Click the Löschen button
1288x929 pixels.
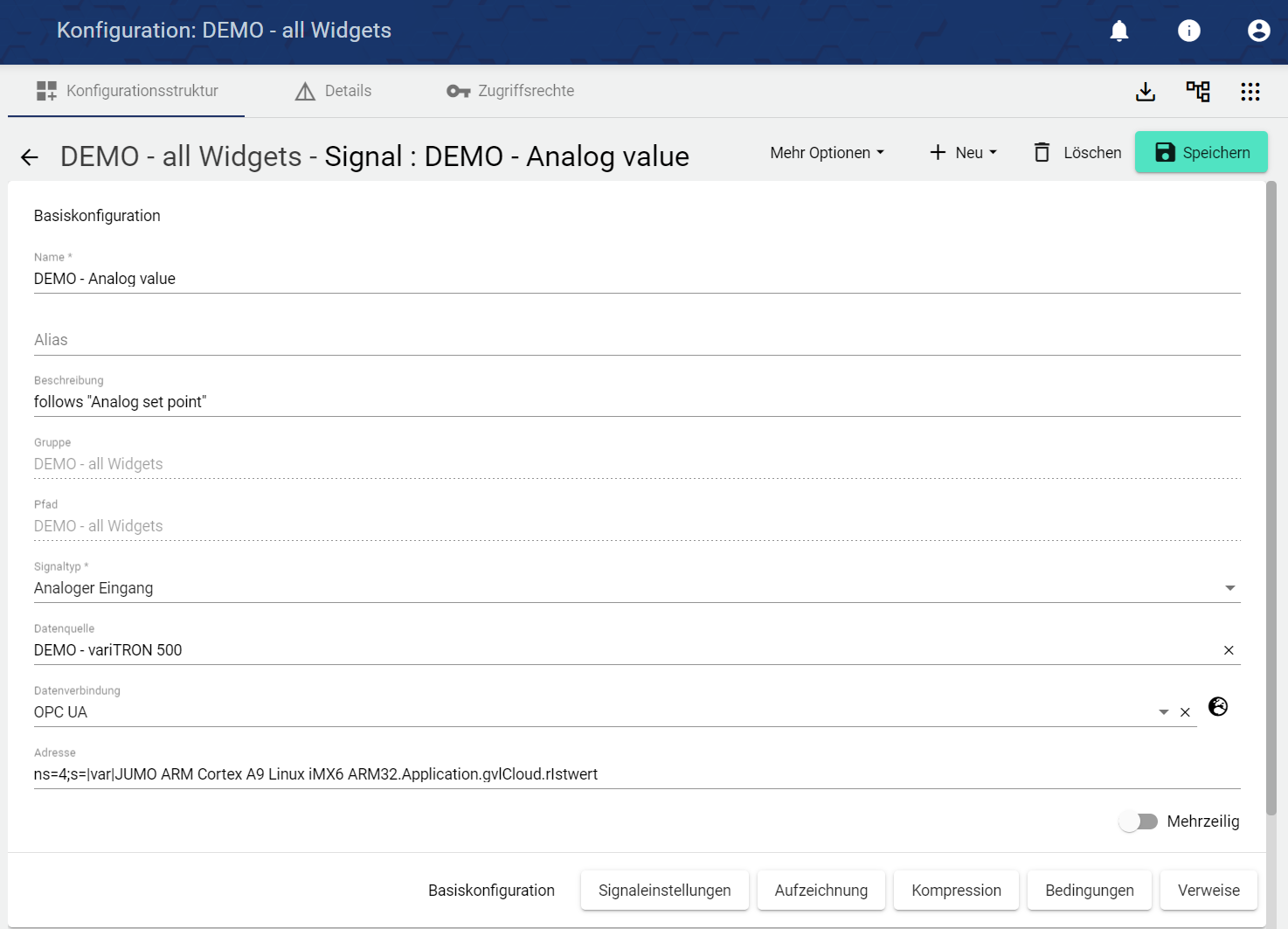pyautogui.click(x=1077, y=153)
